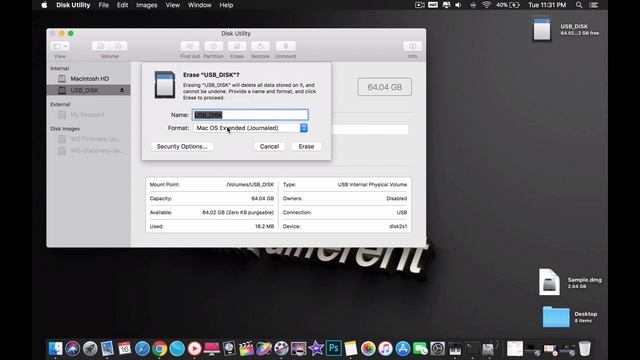
Task: Open the Format dropdown menu
Action: pyautogui.click(x=250, y=128)
